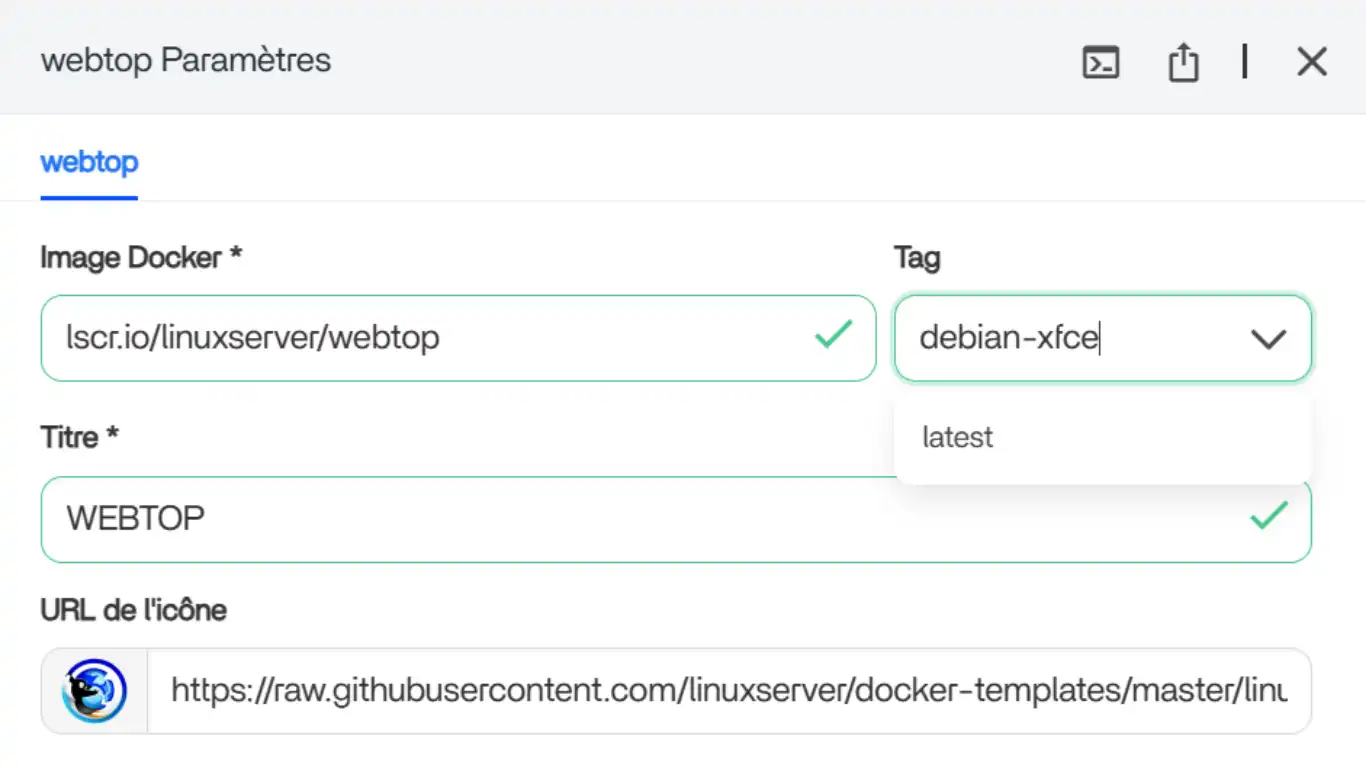The image size is (1366, 768).
Task: Click green checkmark in Titre field
Action: [x=1268, y=516]
